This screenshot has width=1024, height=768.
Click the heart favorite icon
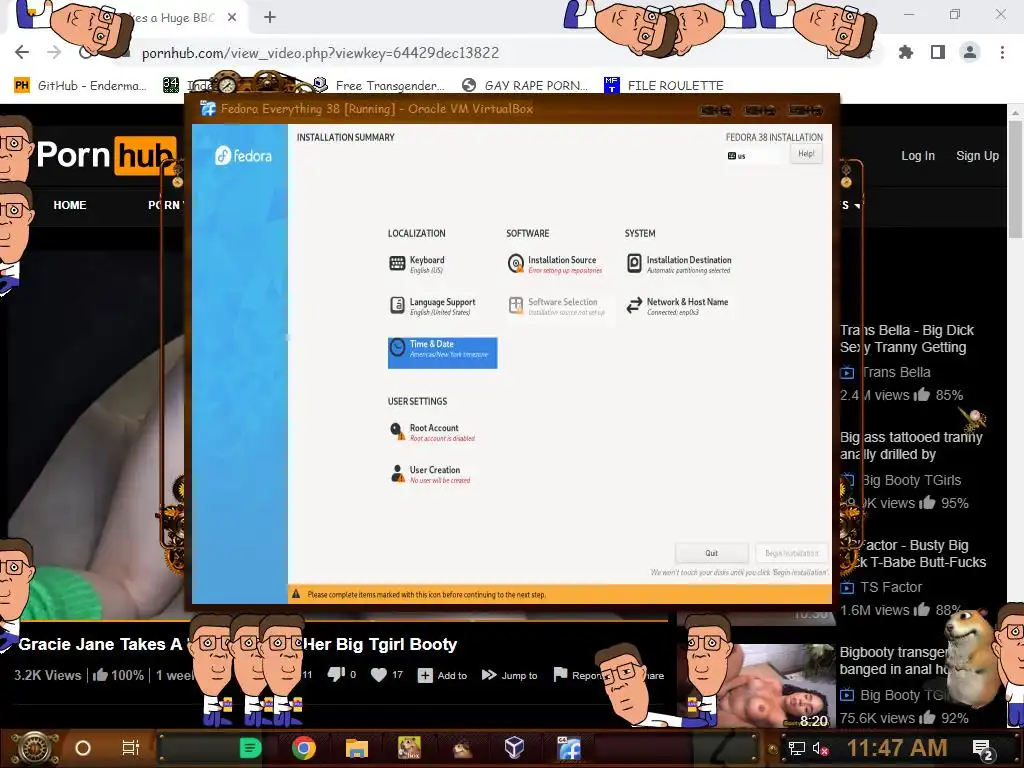tap(379, 675)
